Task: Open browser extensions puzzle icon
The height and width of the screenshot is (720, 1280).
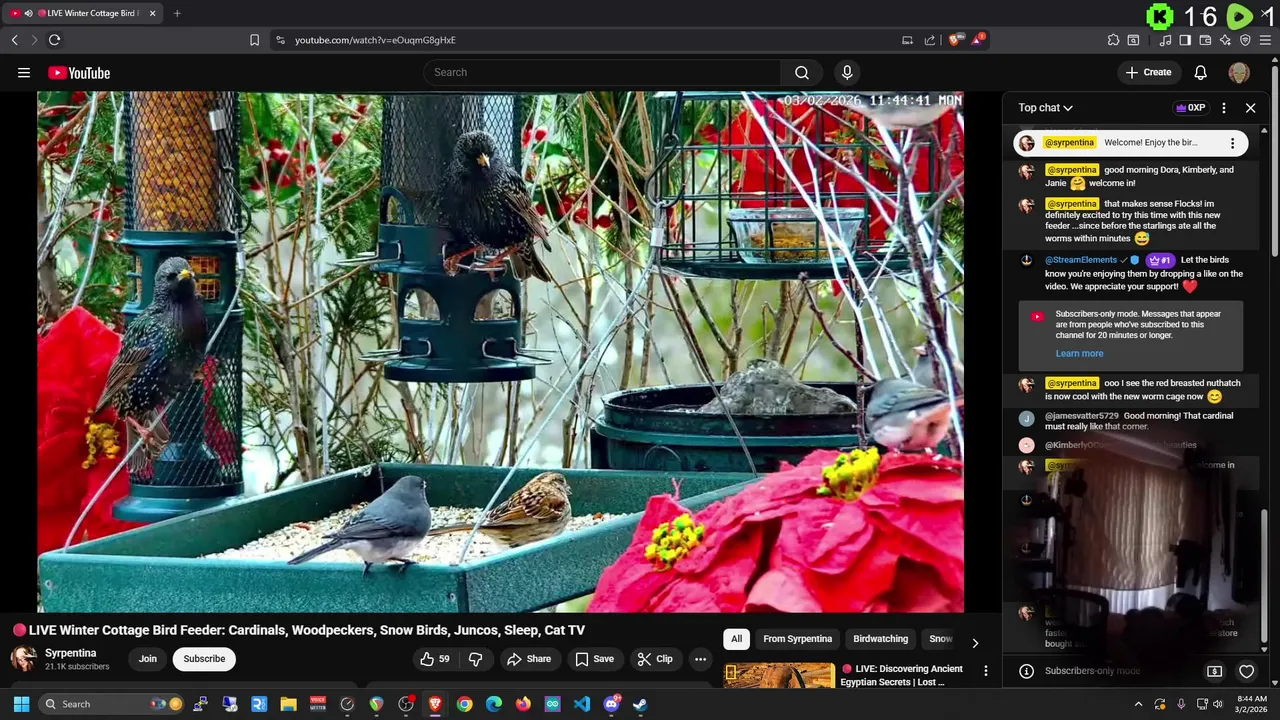Action: tap(1113, 40)
